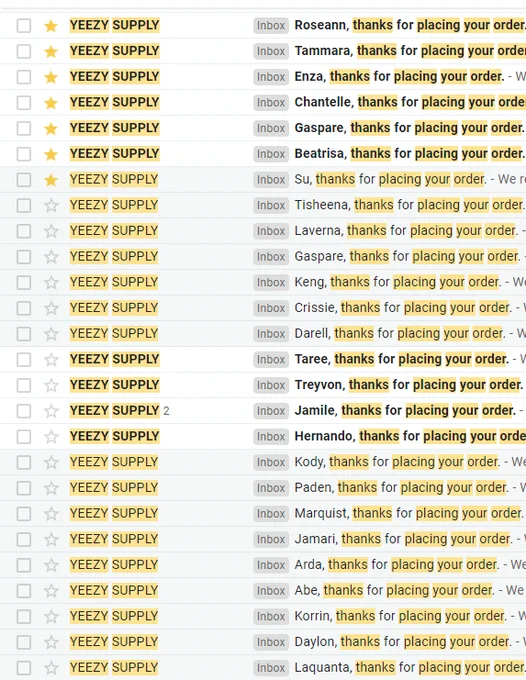Screen dimensions: 526x680
Task: Click YEEZY SUPPLY 2 sender in Jamile's row
Action: [x=119, y=410]
